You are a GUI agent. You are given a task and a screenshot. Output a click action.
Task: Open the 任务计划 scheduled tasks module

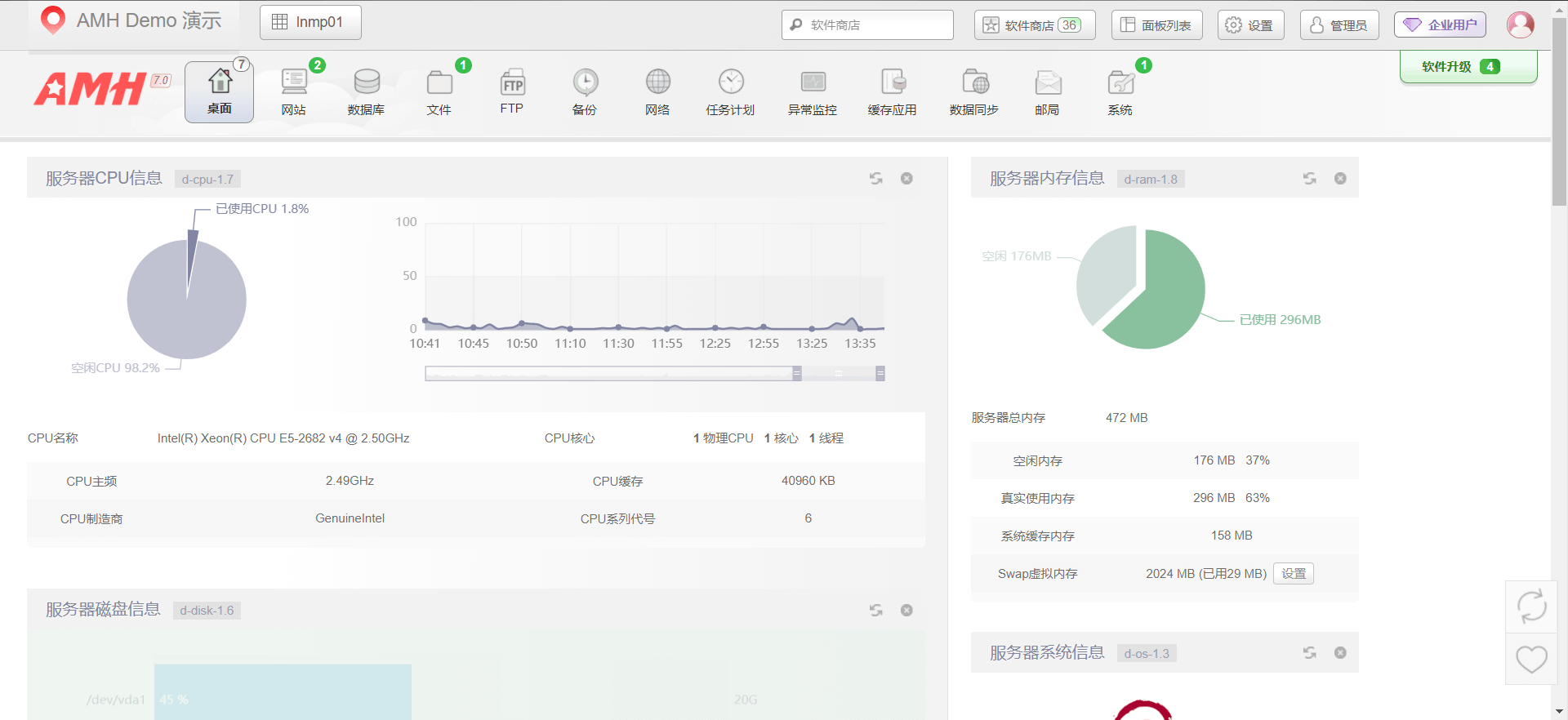click(x=730, y=91)
